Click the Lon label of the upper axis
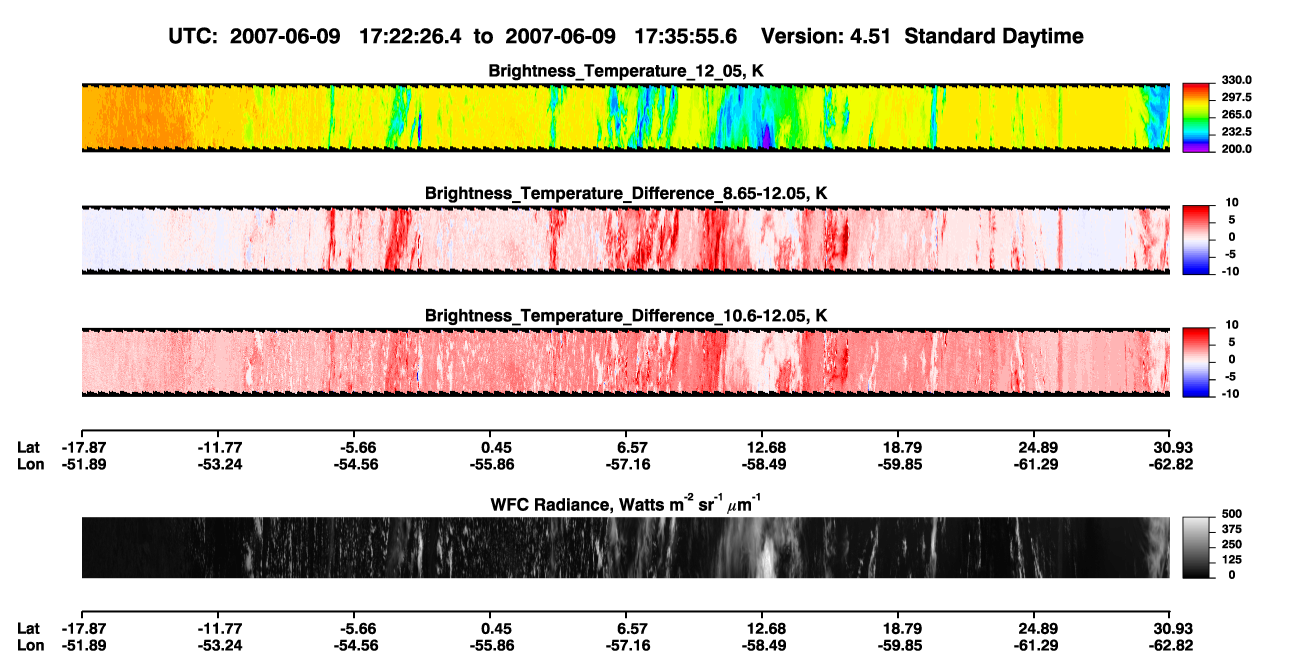The width and height of the screenshot is (1300, 667). point(29,464)
